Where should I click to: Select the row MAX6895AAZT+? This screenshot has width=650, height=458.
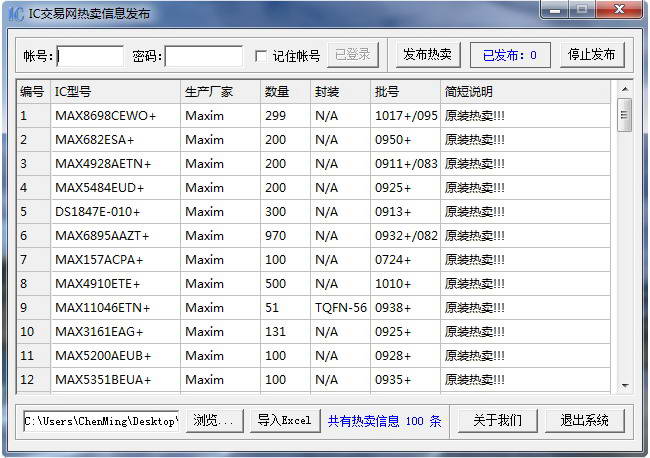314,236
